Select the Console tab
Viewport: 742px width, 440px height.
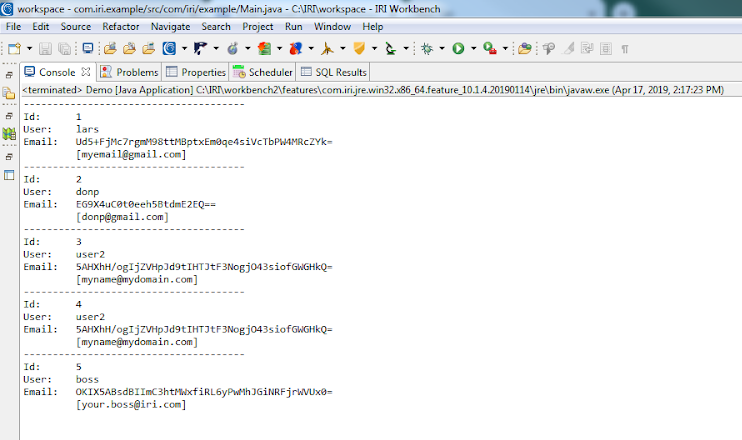coord(57,72)
